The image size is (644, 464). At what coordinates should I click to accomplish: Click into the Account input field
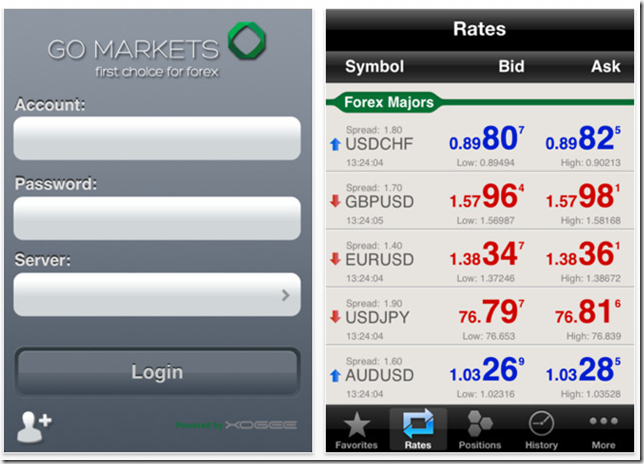coord(157,138)
